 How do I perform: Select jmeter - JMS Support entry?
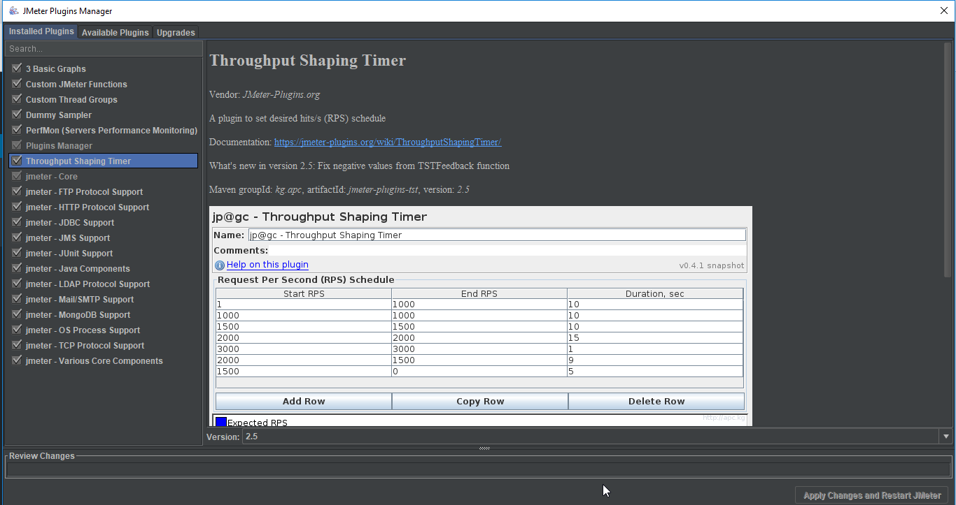click(104, 238)
